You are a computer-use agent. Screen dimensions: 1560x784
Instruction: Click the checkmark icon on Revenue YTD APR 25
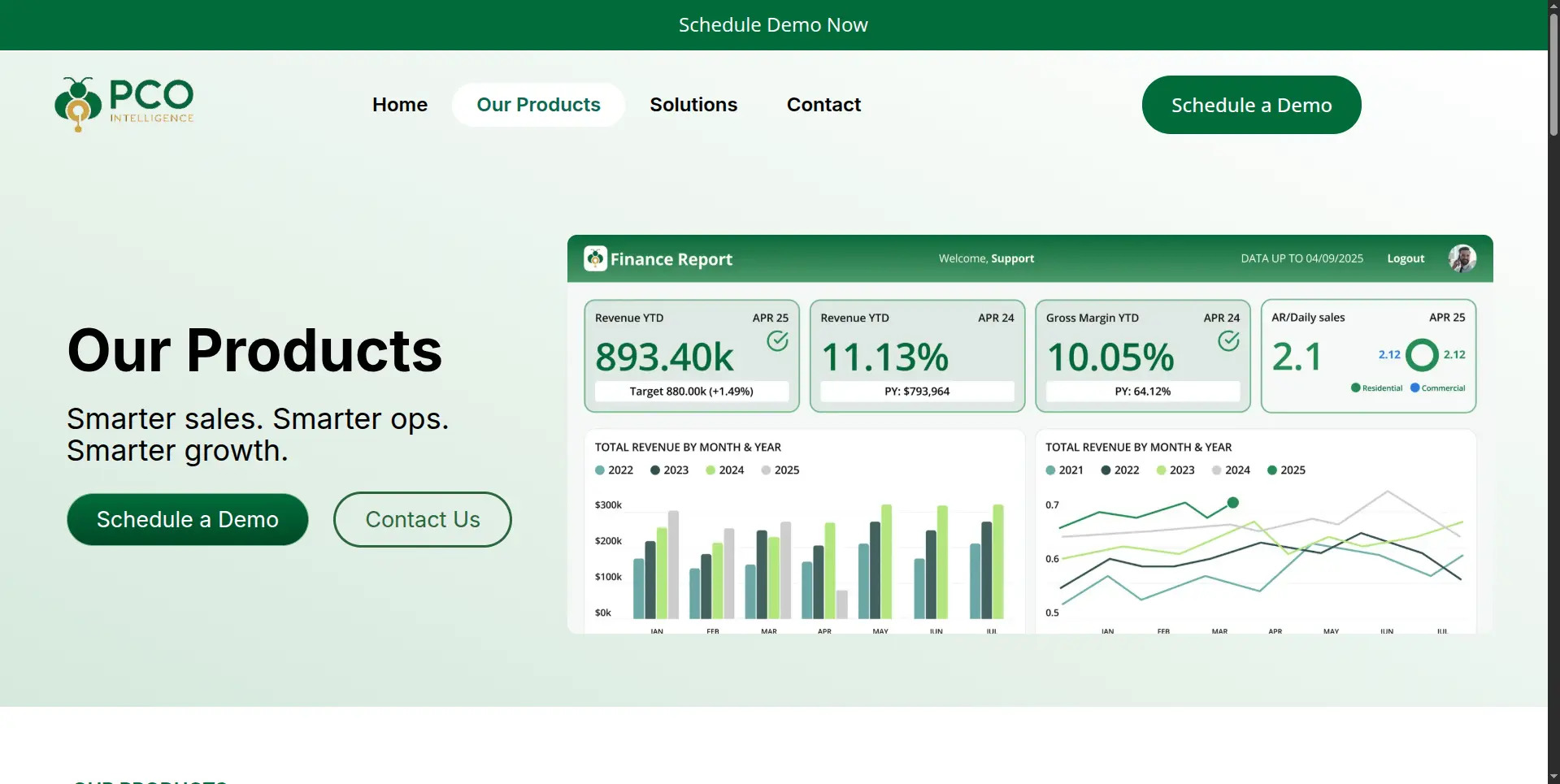[x=778, y=340]
